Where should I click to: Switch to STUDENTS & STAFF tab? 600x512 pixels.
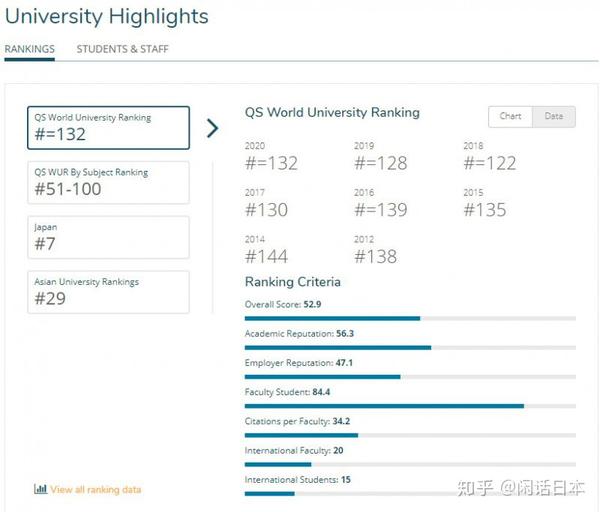[122, 49]
